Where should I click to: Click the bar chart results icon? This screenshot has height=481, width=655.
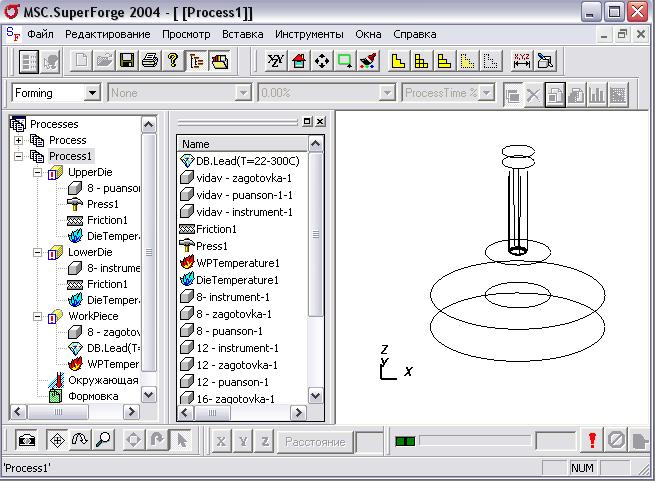tap(597, 94)
